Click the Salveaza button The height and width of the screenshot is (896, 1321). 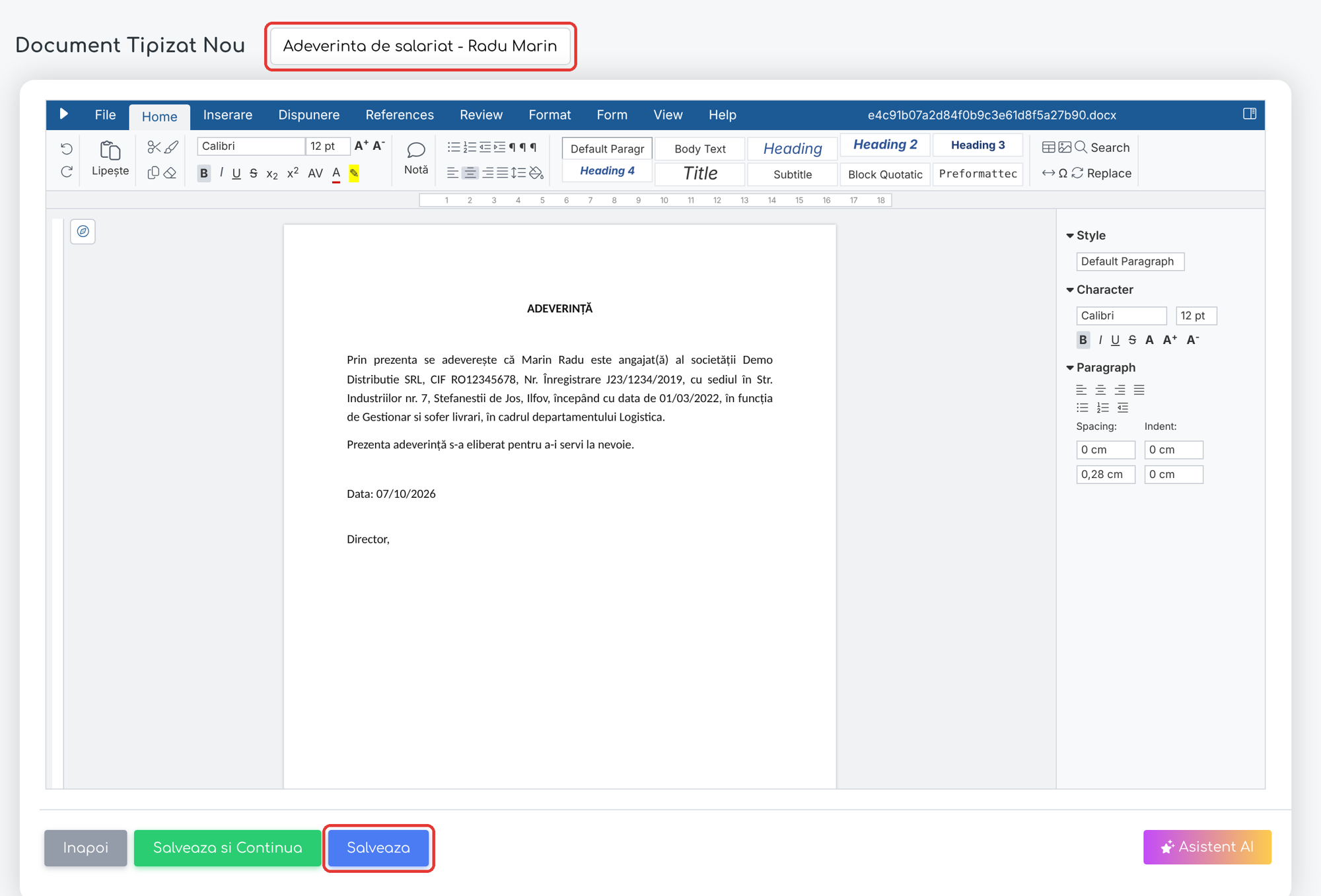point(378,848)
